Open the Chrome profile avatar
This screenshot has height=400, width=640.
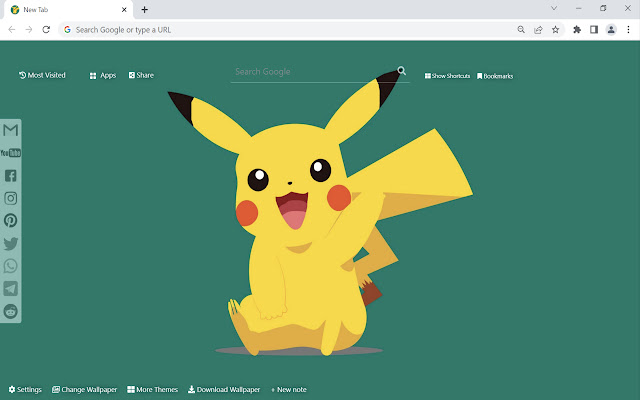611,29
